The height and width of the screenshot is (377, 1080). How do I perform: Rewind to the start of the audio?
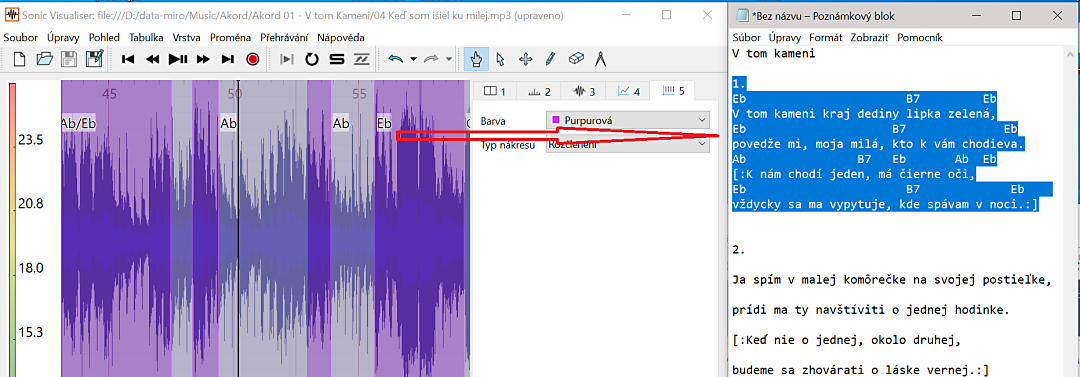click(x=128, y=59)
